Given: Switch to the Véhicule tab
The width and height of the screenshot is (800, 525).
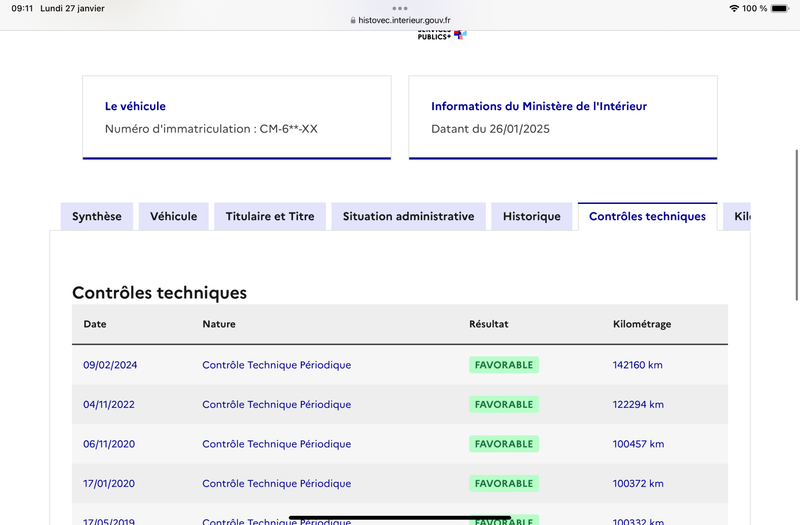Looking at the screenshot, I should coord(173,216).
